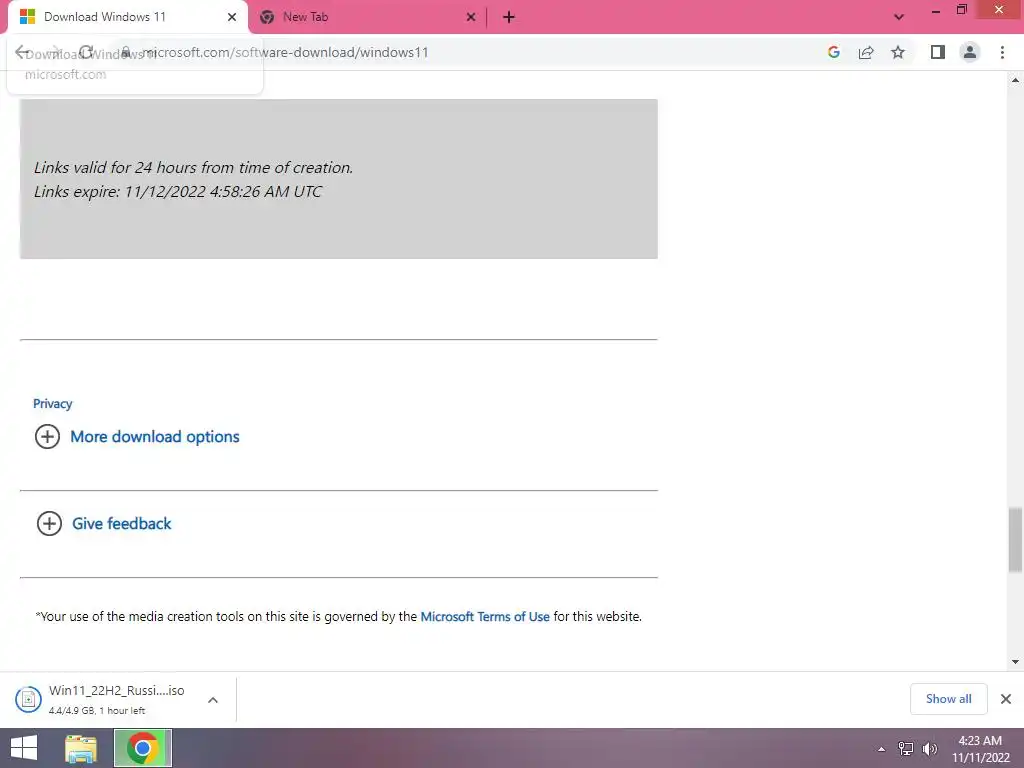This screenshot has width=1024, height=768.
Task: Open a new browser tab with plus button
Action: click(509, 17)
